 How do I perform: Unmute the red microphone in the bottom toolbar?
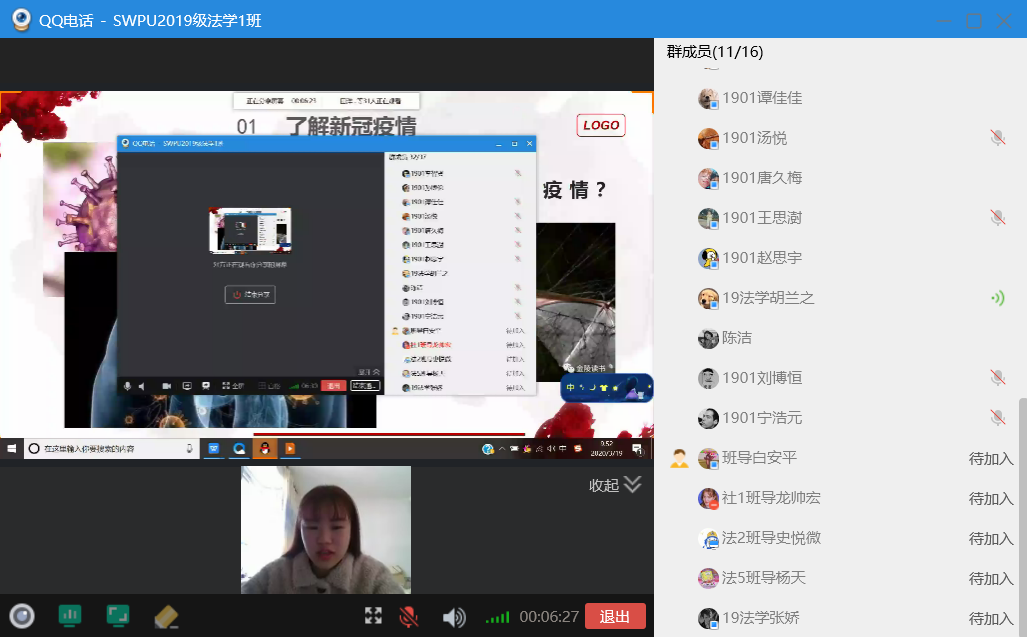click(x=409, y=616)
